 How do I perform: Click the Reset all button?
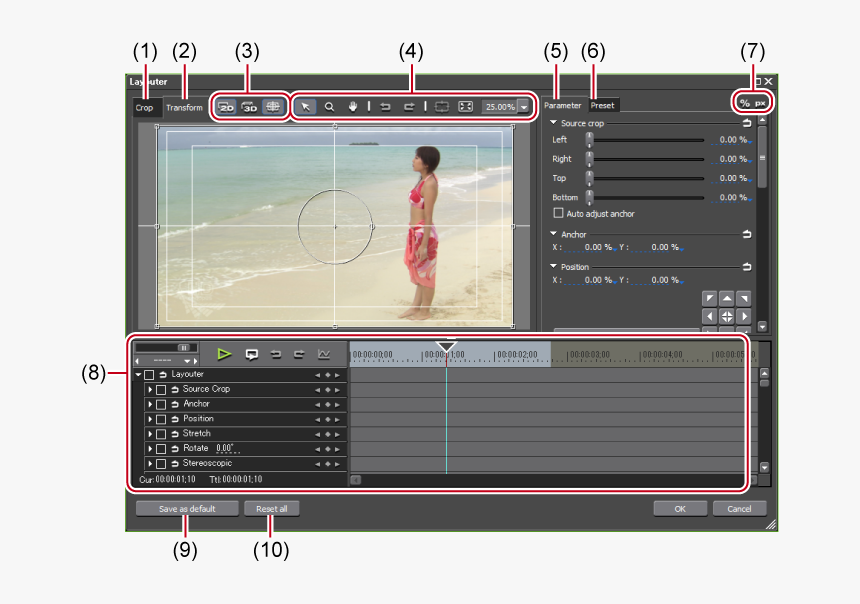(x=271, y=509)
